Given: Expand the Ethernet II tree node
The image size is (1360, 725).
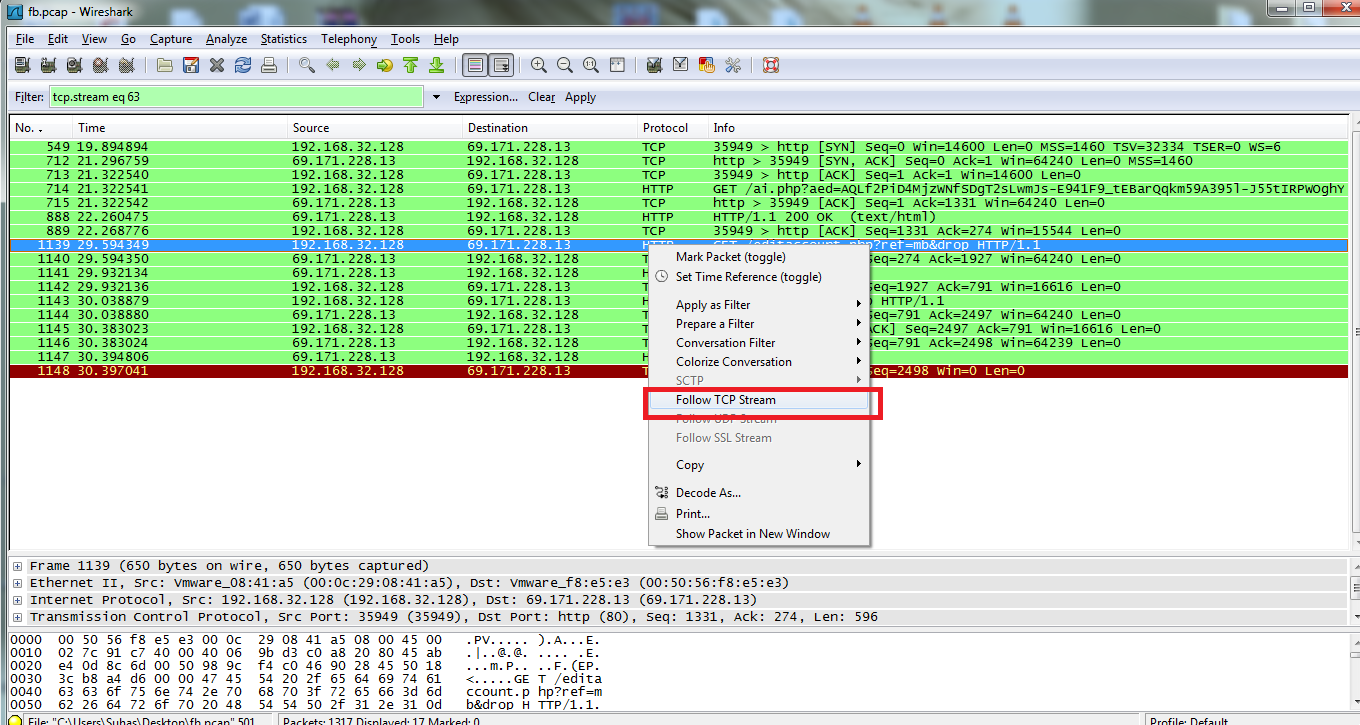Looking at the screenshot, I should (18, 583).
